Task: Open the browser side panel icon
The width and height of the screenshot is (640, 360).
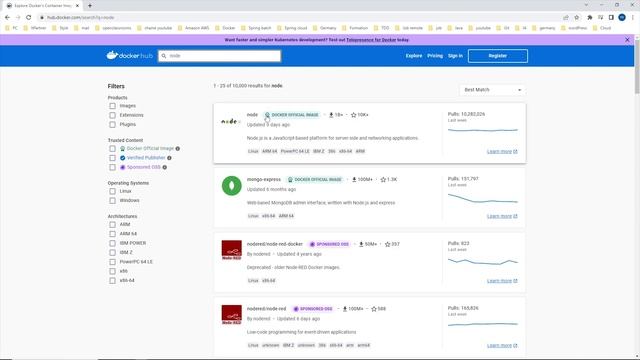Action: [x=611, y=18]
